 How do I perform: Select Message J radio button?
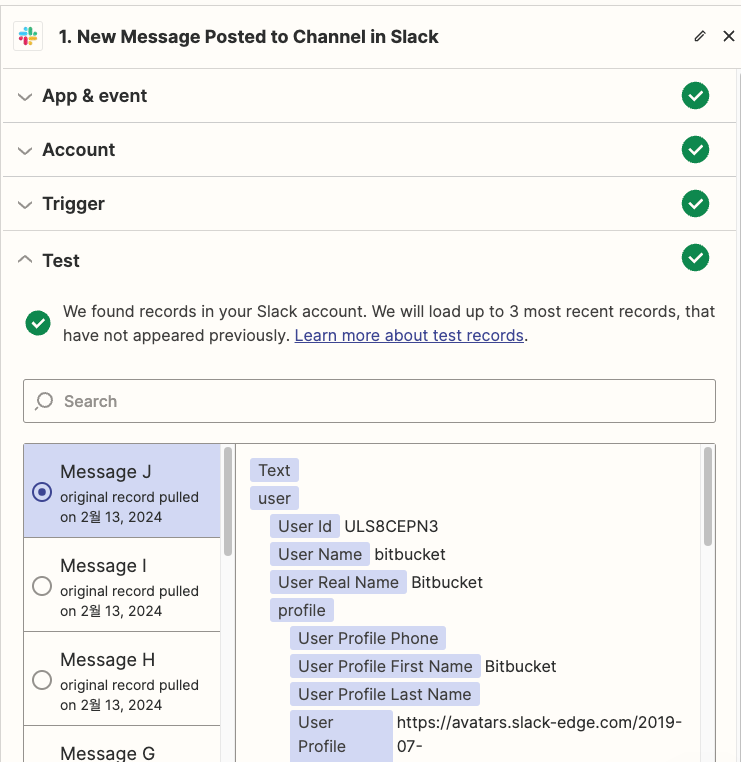pyautogui.click(x=42, y=492)
